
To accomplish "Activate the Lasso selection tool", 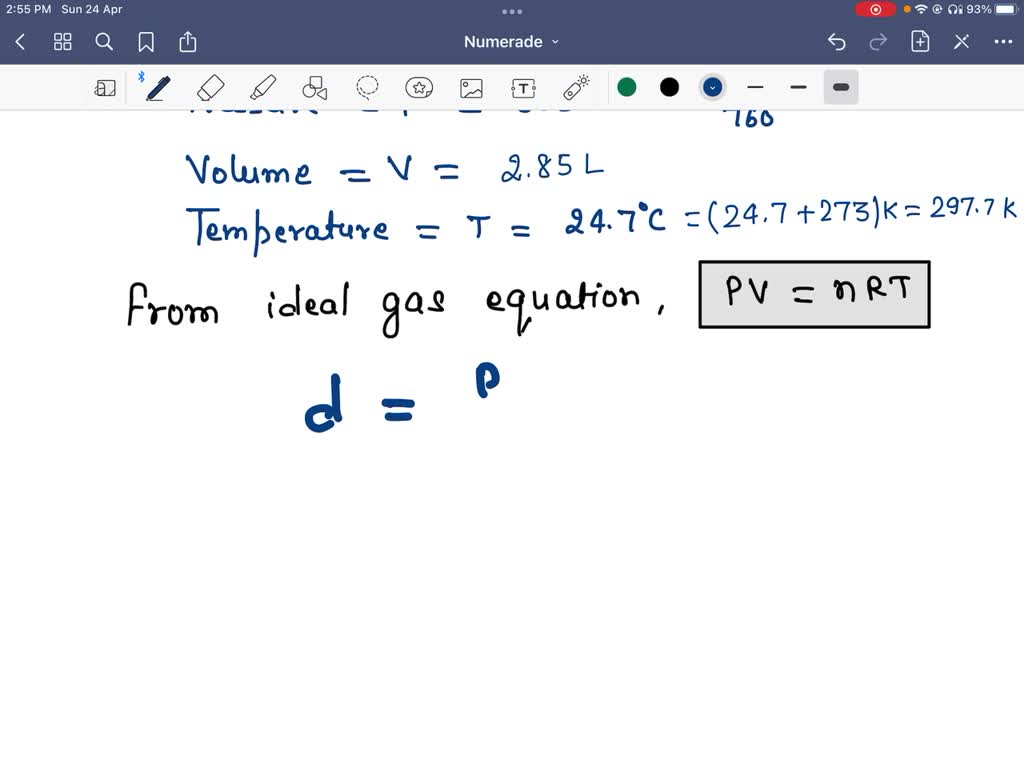I will click(367, 87).
